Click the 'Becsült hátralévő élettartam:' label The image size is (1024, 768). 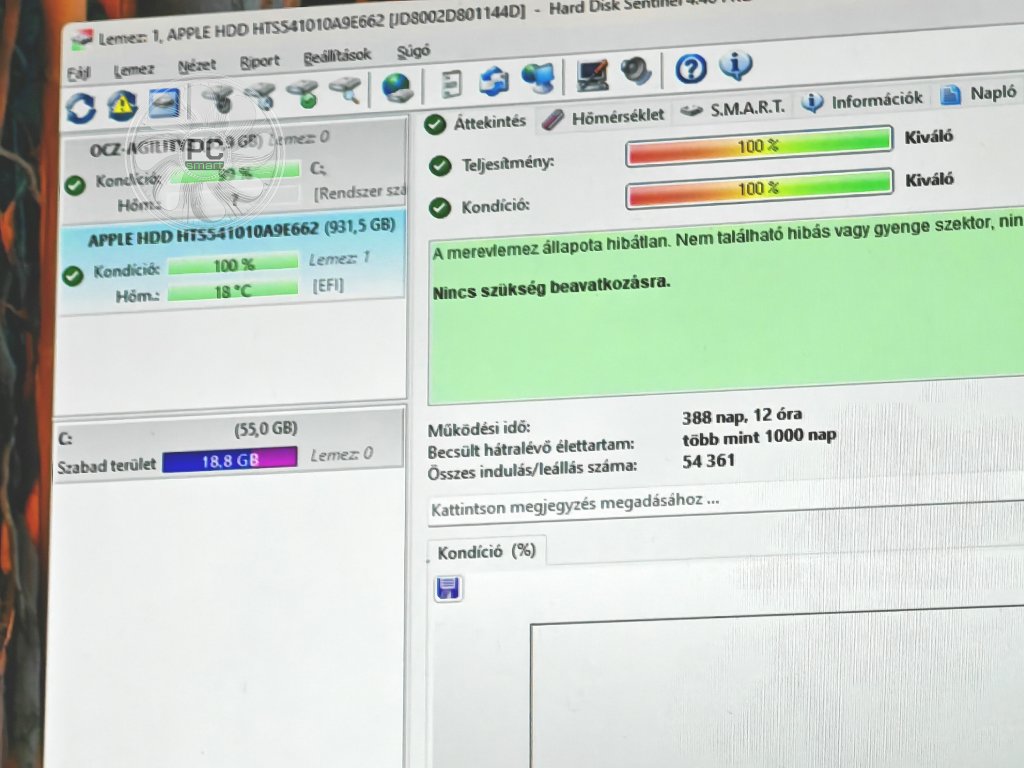(530, 448)
